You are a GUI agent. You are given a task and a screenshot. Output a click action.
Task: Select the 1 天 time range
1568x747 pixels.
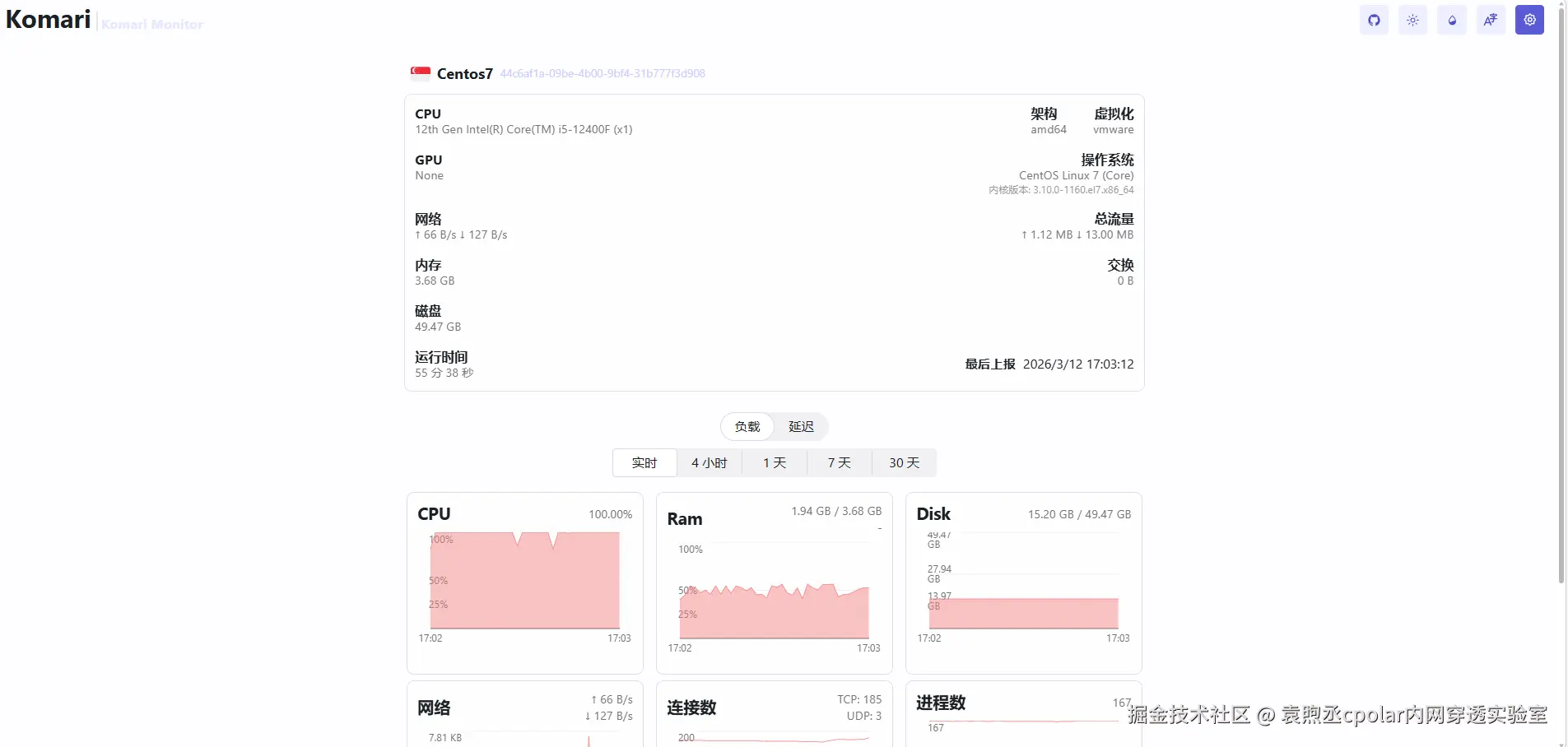tap(775, 462)
